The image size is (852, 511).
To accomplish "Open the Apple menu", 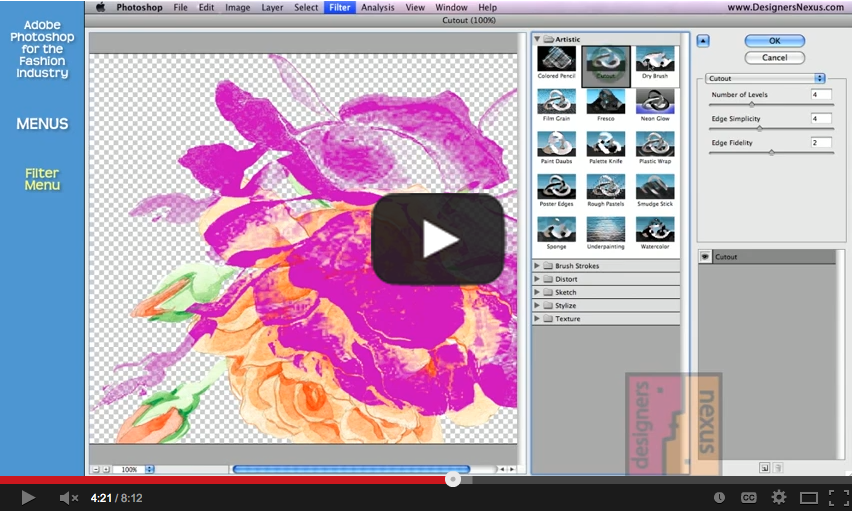I will (101, 7).
